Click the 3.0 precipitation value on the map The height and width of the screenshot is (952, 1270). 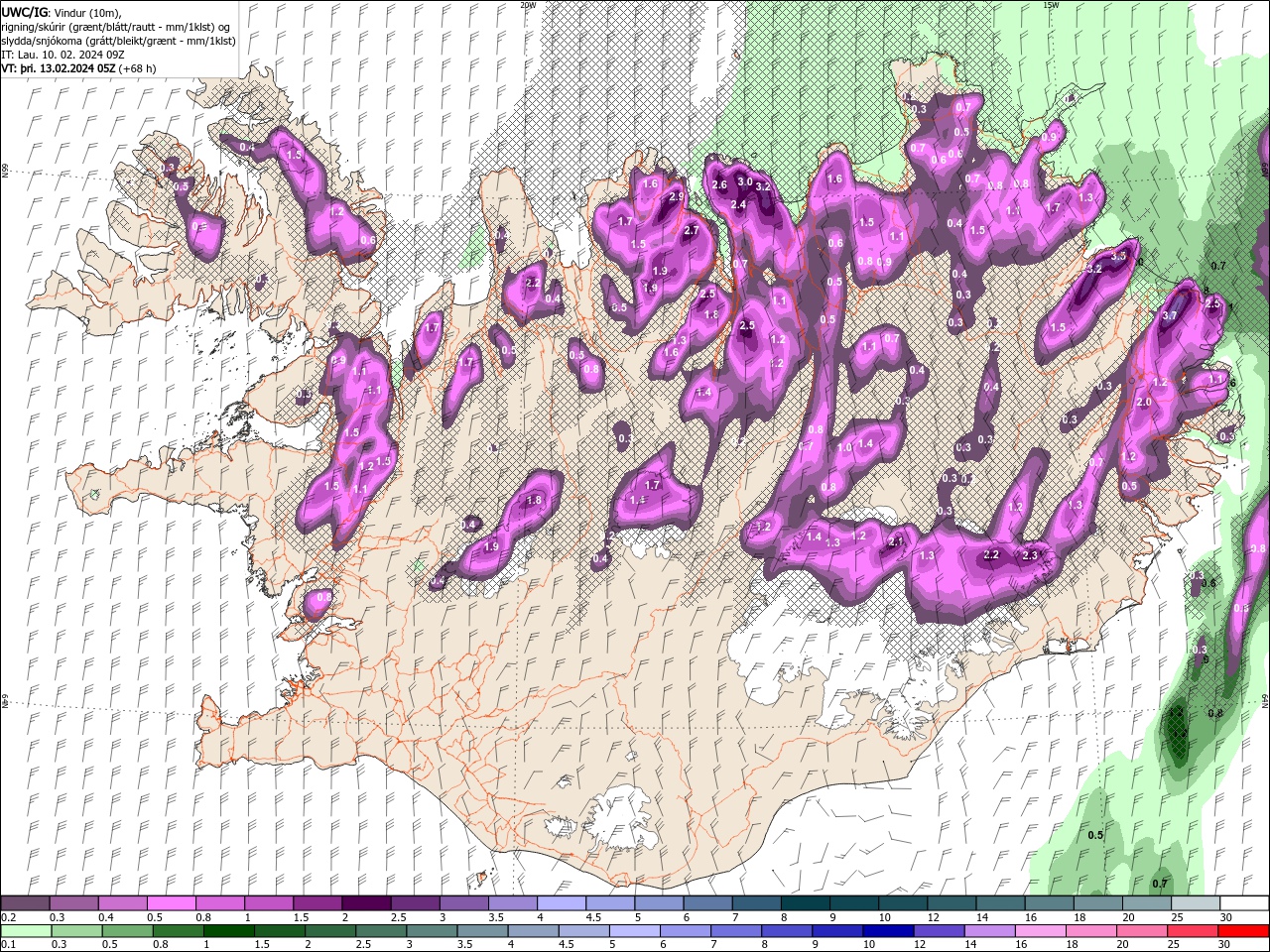tap(743, 180)
